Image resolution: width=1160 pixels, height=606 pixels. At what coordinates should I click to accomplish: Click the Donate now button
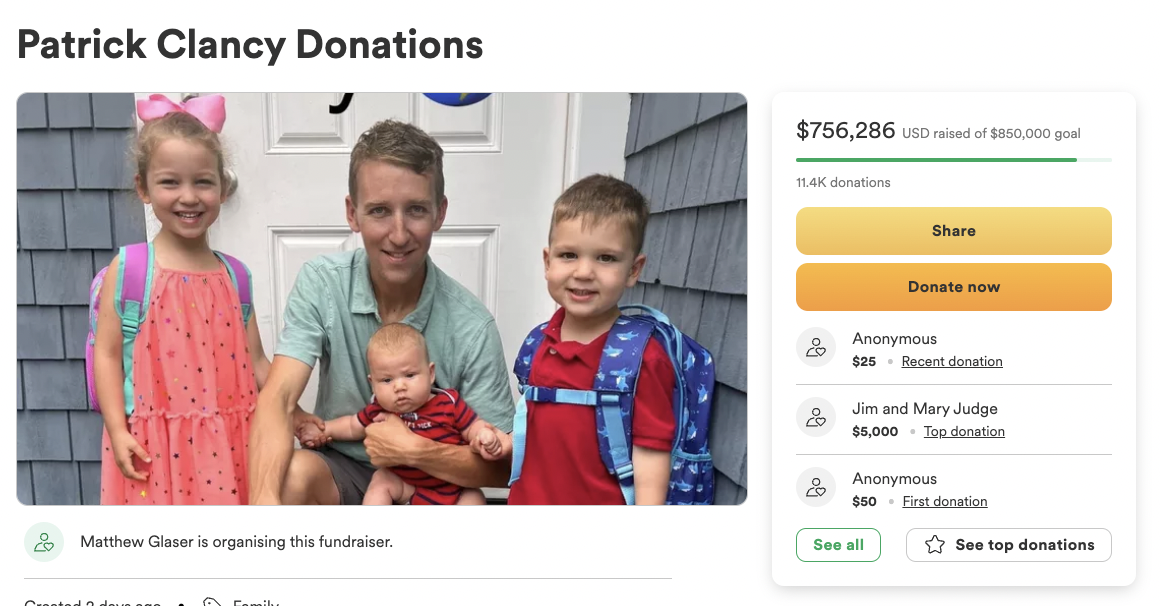[x=954, y=287]
